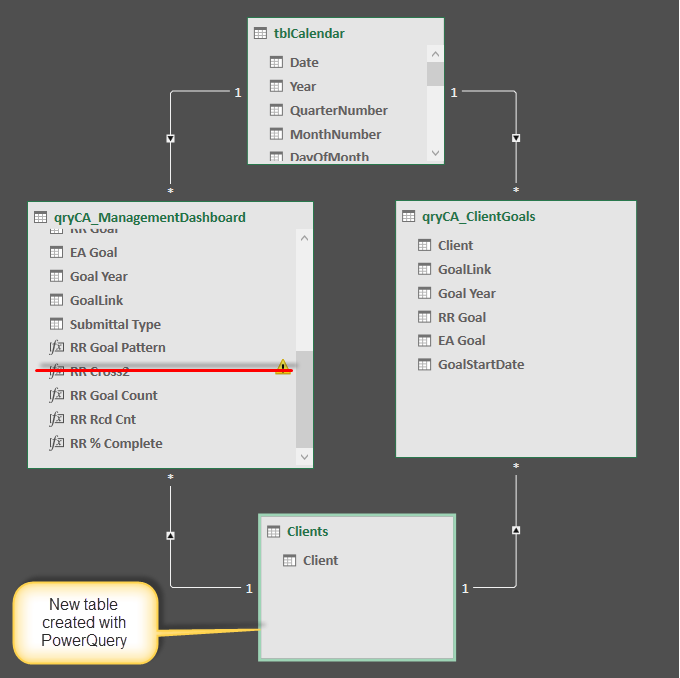This screenshot has height=678, width=680.
Task: Click the EA Goal column icon in ManagementDashboard
Action: click(56, 252)
